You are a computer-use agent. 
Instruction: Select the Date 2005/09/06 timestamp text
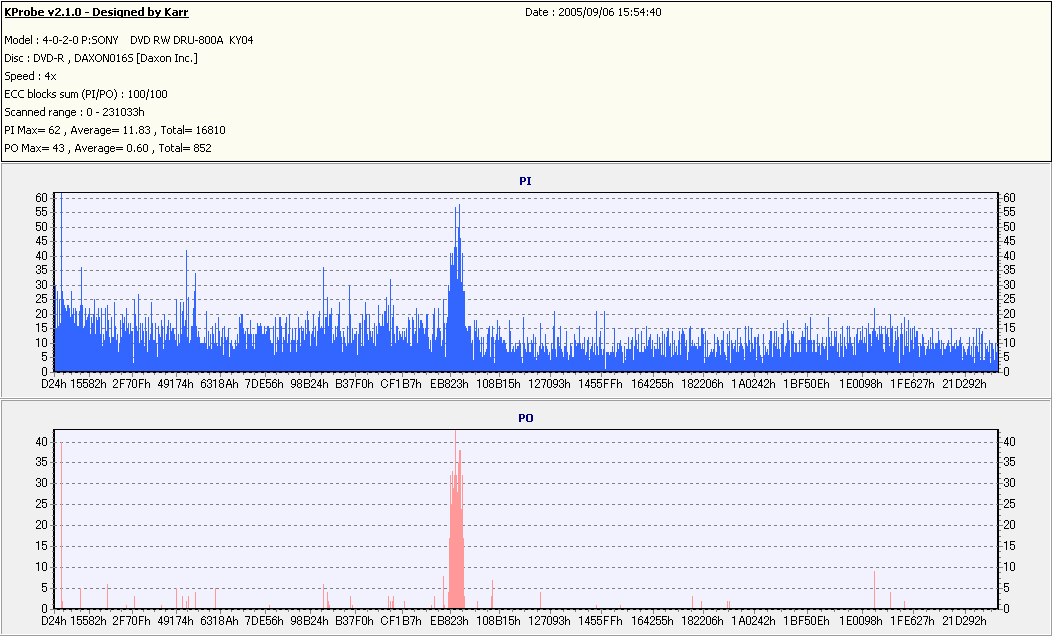[593, 12]
